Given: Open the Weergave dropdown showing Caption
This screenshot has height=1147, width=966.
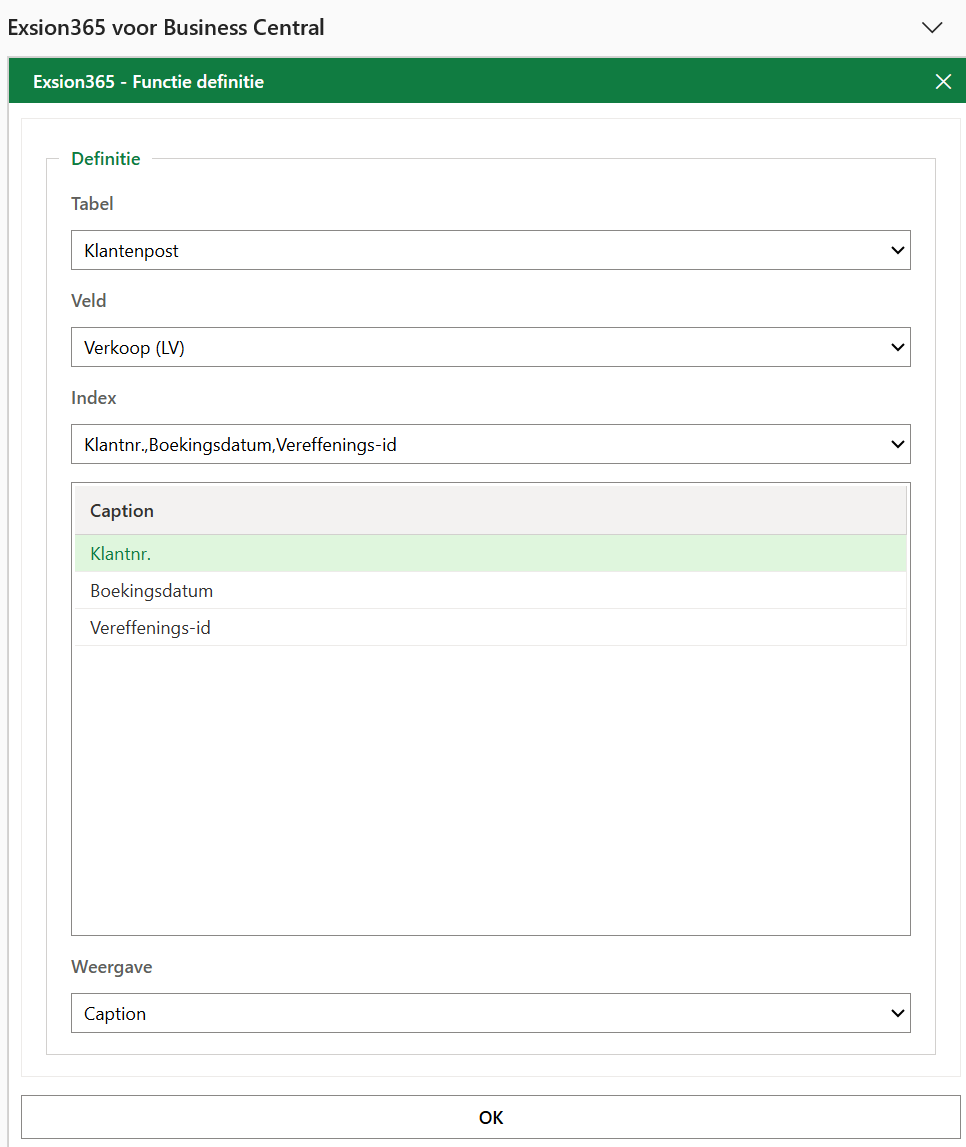Looking at the screenshot, I should (491, 1013).
